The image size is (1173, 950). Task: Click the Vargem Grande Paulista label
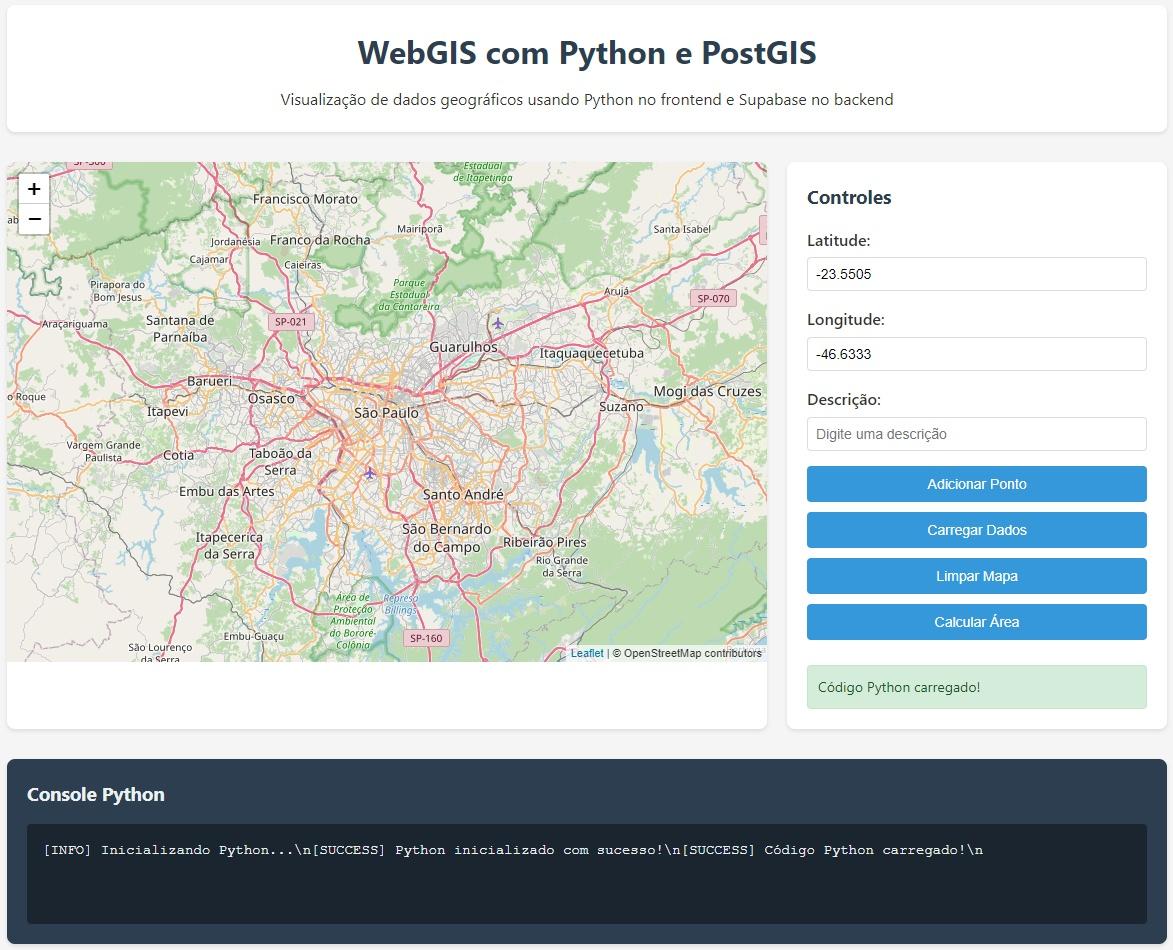pos(103,451)
